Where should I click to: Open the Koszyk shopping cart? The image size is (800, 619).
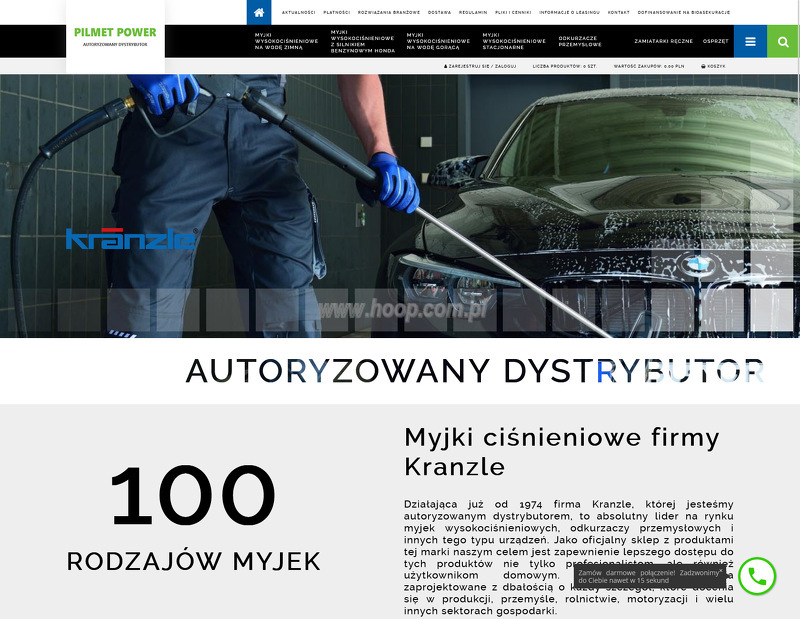pos(713,66)
